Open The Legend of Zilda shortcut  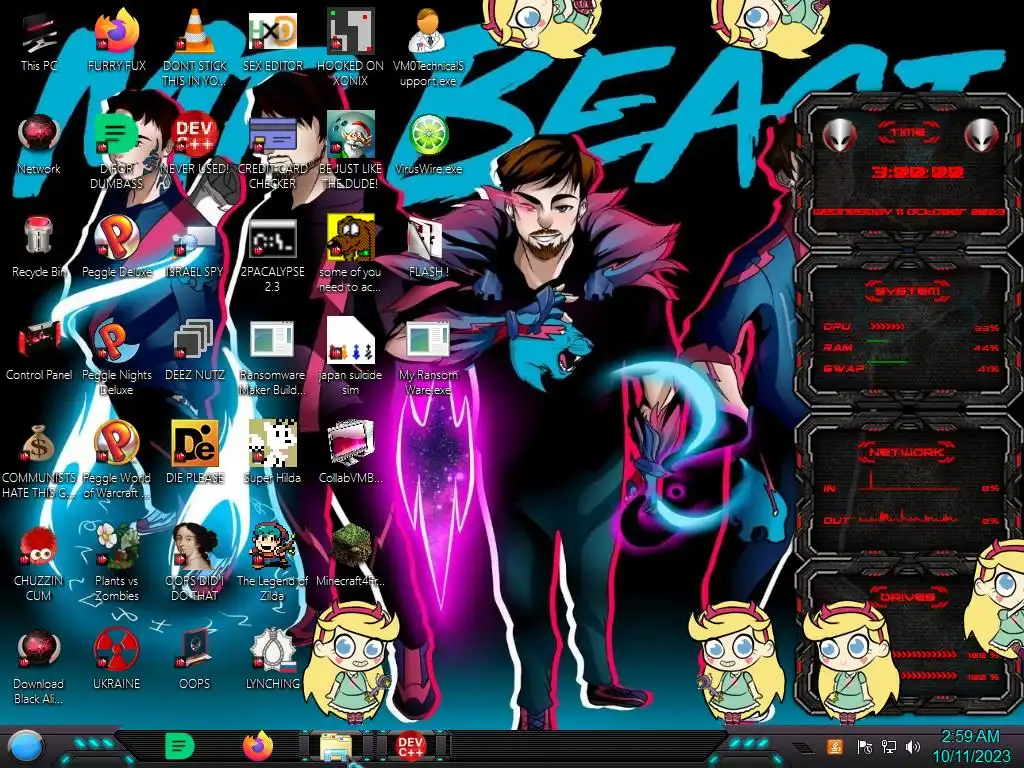272,546
